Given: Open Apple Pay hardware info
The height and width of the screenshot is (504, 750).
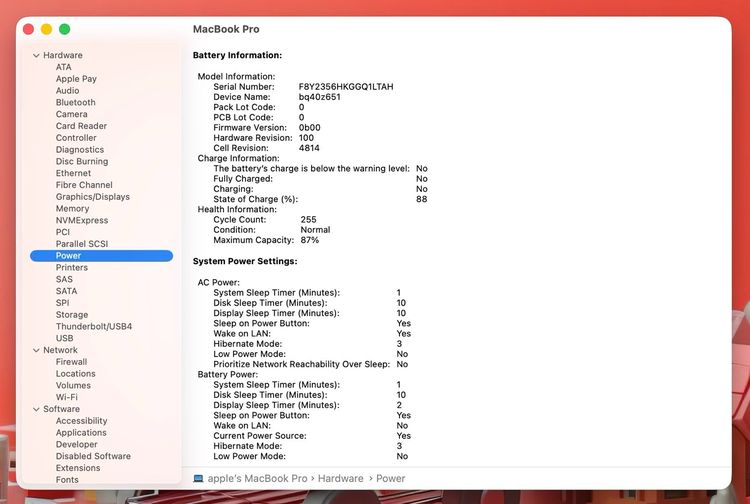Looking at the screenshot, I should [x=76, y=79].
